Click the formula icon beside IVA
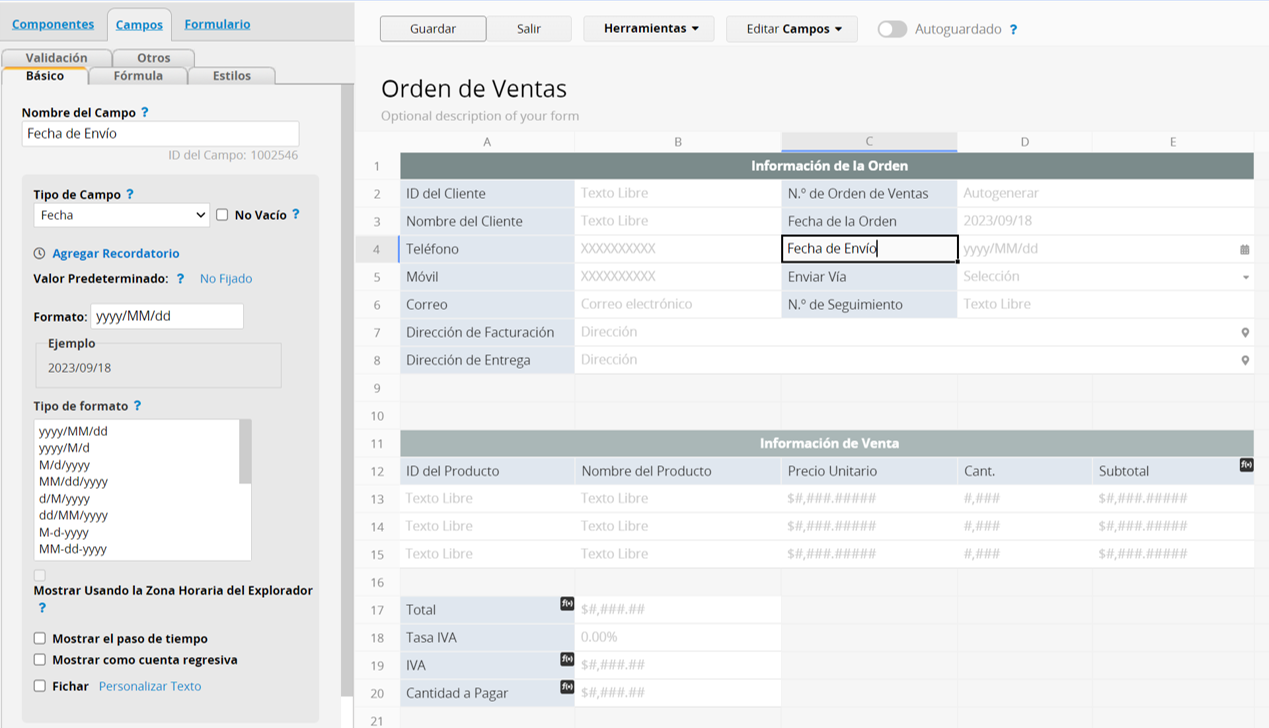The image size is (1269, 728). tap(566, 658)
